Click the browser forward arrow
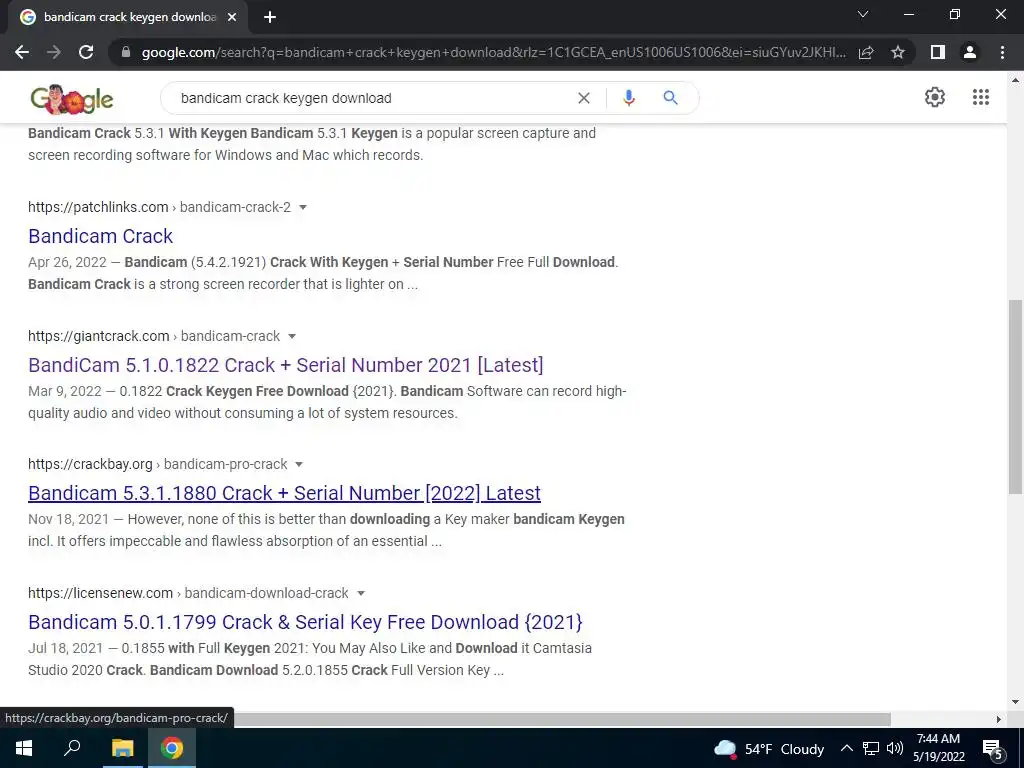This screenshot has height=768, width=1024. pyautogui.click(x=54, y=52)
